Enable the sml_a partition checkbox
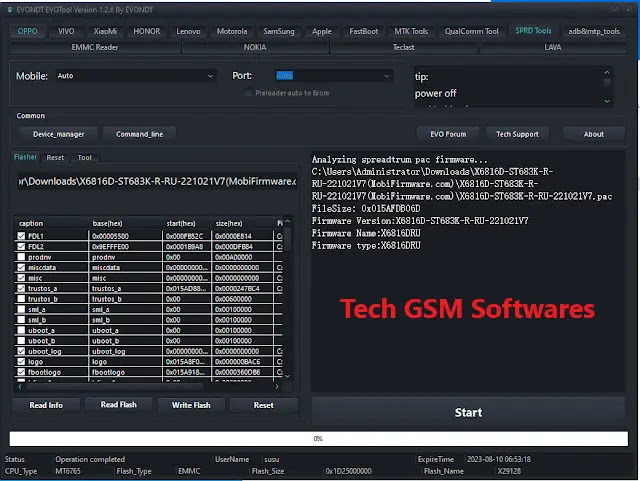 coord(21,310)
